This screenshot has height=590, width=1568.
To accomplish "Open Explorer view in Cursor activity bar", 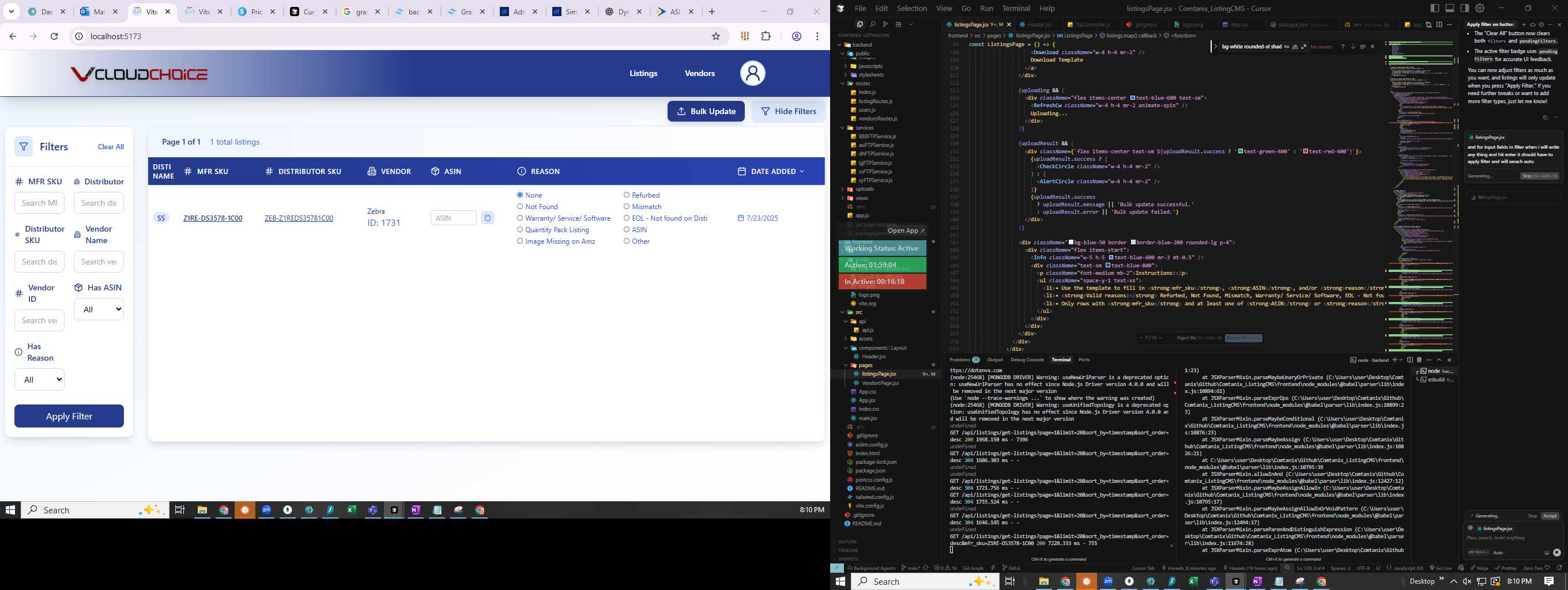I will (860, 24).
